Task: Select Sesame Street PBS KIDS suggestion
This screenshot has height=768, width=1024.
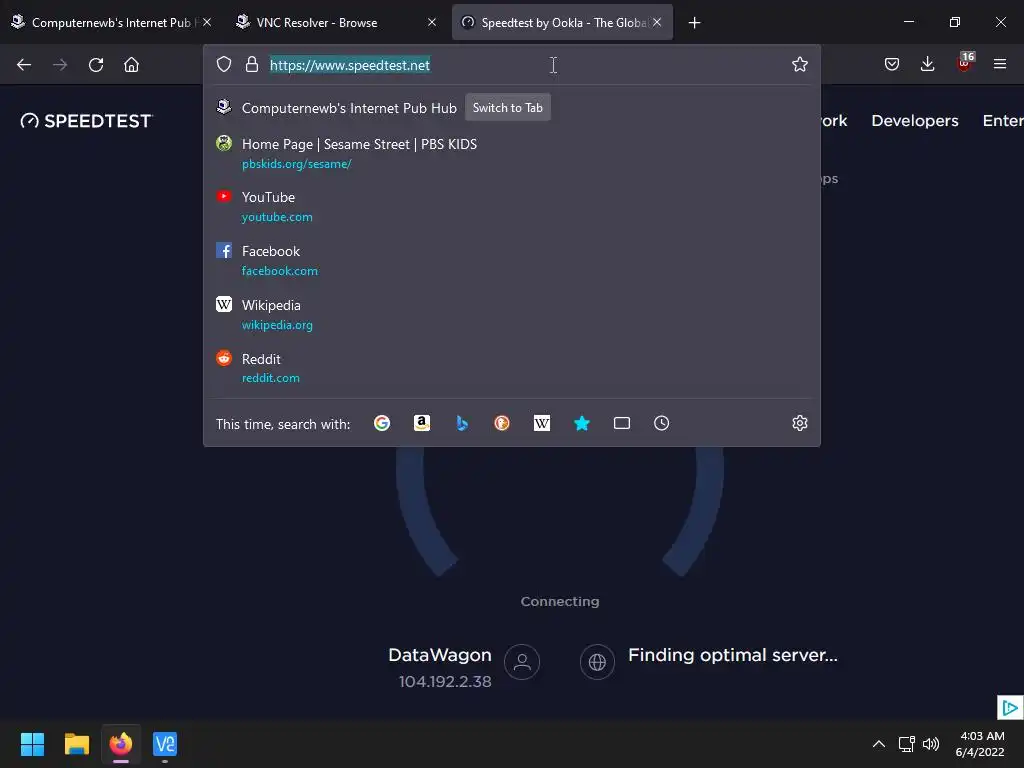Action: 511,153
